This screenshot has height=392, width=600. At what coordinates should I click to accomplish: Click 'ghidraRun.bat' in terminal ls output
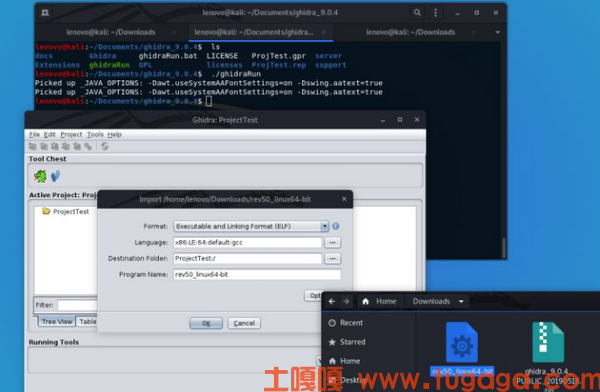168,56
